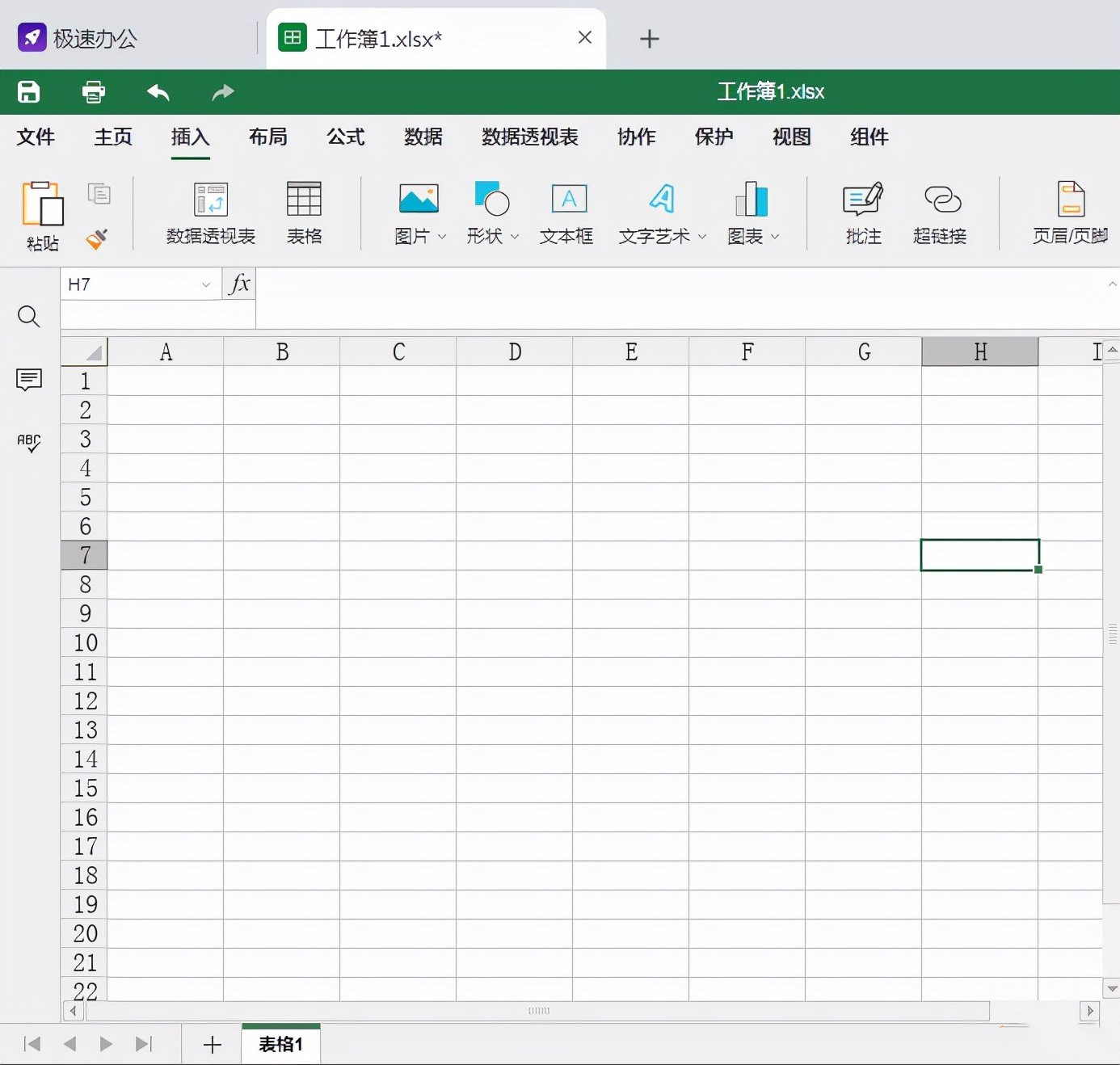Switch to the 布局 ribbon tab
This screenshot has width=1120, height=1065.
pyautogui.click(x=268, y=137)
